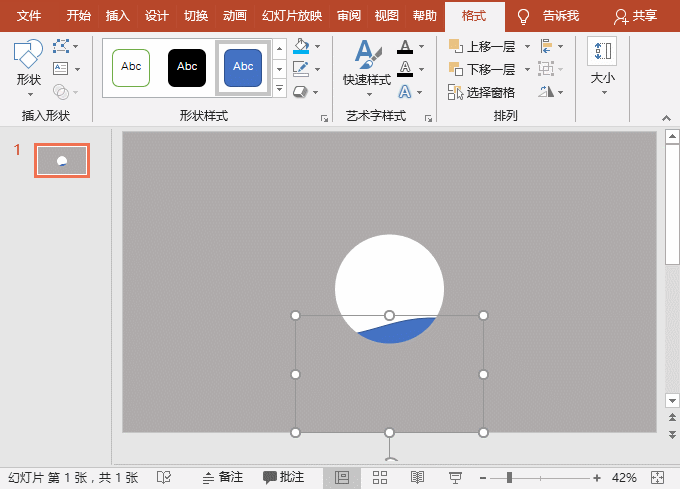Open the Align objects icon
The width and height of the screenshot is (680, 489).
(545, 46)
